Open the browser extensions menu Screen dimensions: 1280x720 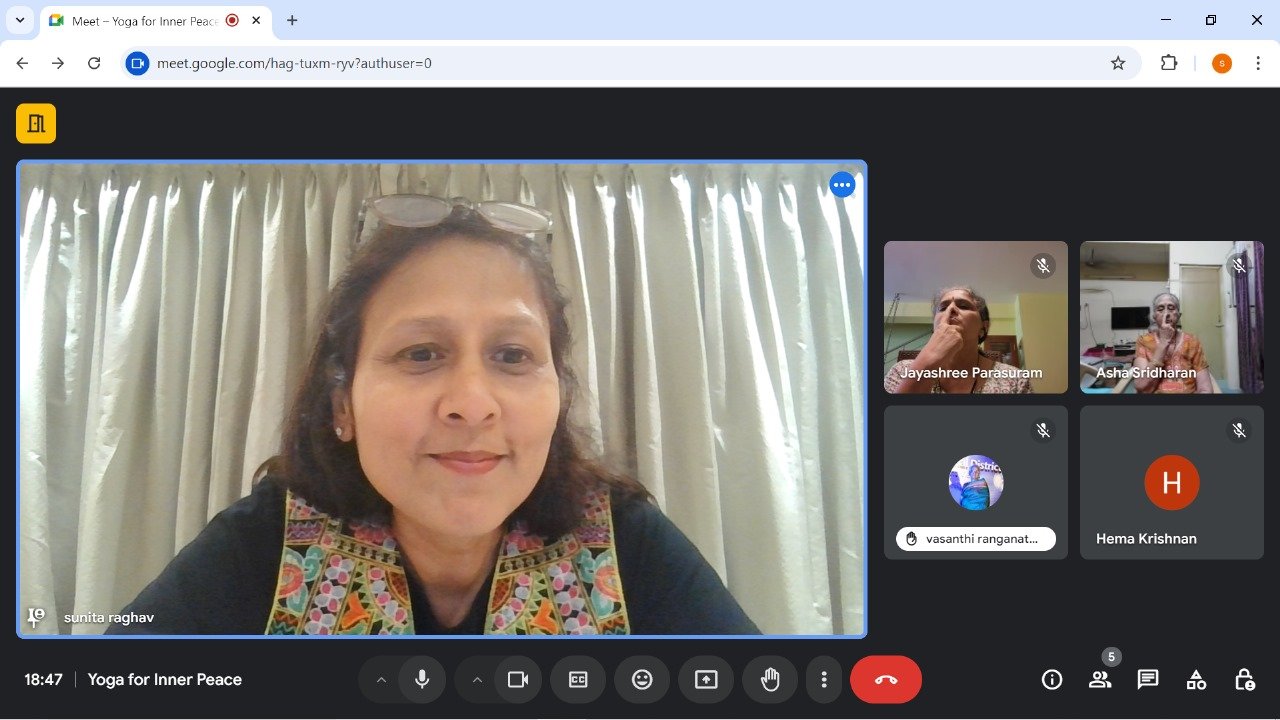(1169, 62)
